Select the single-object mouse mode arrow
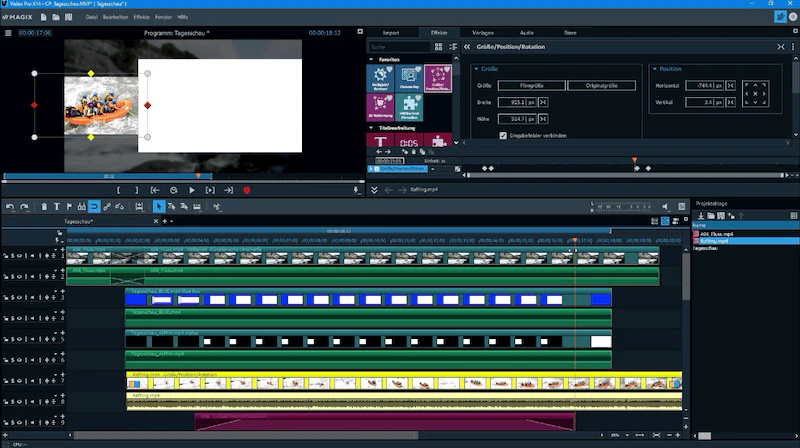The image size is (800, 448). (x=159, y=207)
